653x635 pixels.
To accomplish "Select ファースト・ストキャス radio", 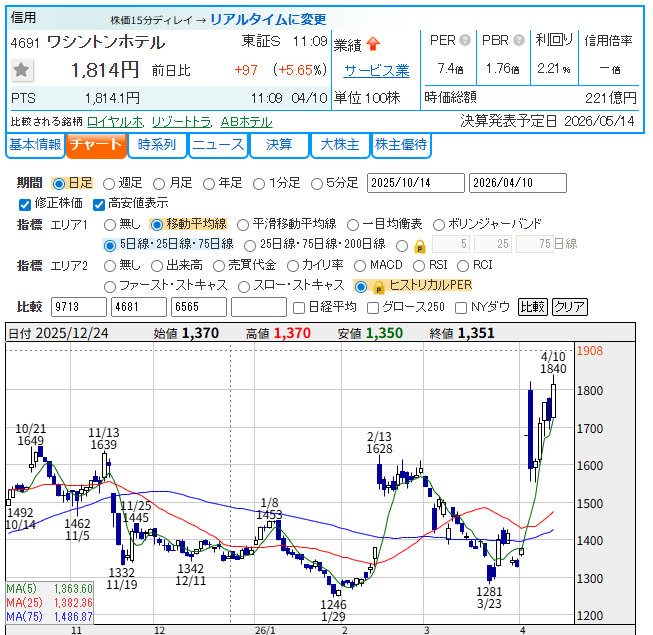I will tap(110, 286).
